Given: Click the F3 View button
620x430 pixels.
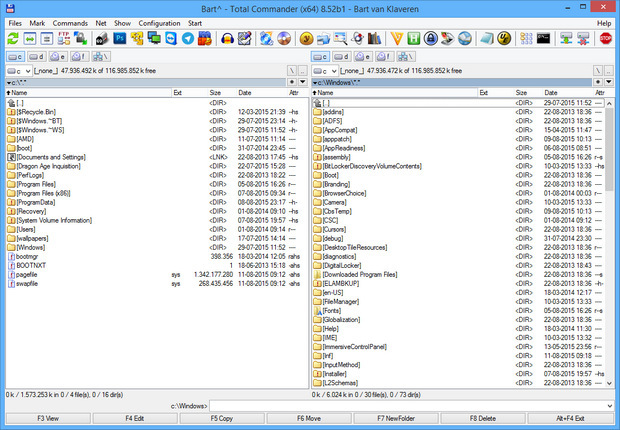Looking at the screenshot, I should pos(48,419).
